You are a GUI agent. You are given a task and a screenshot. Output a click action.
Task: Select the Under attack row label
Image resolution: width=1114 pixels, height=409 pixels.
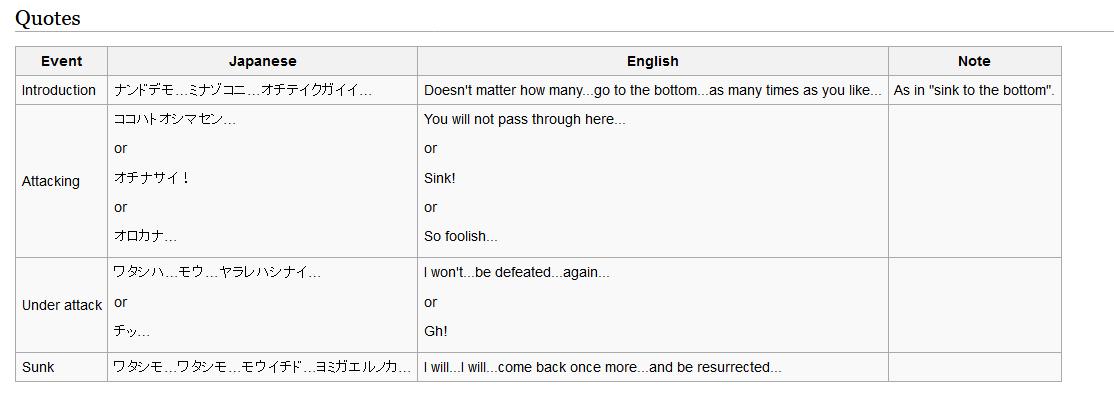coord(62,305)
